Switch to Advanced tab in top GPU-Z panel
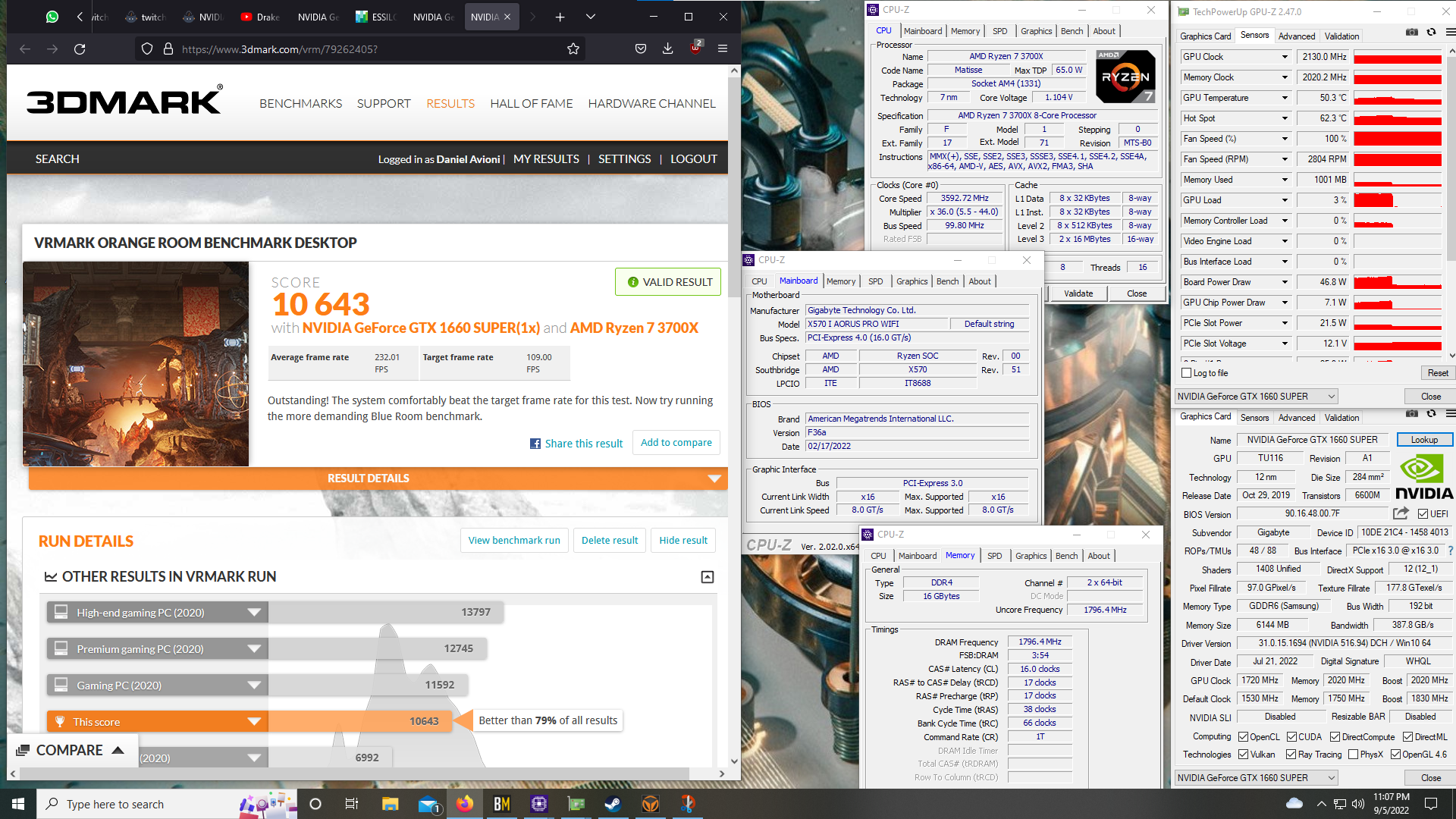The height and width of the screenshot is (819, 1456). point(1297,36)
